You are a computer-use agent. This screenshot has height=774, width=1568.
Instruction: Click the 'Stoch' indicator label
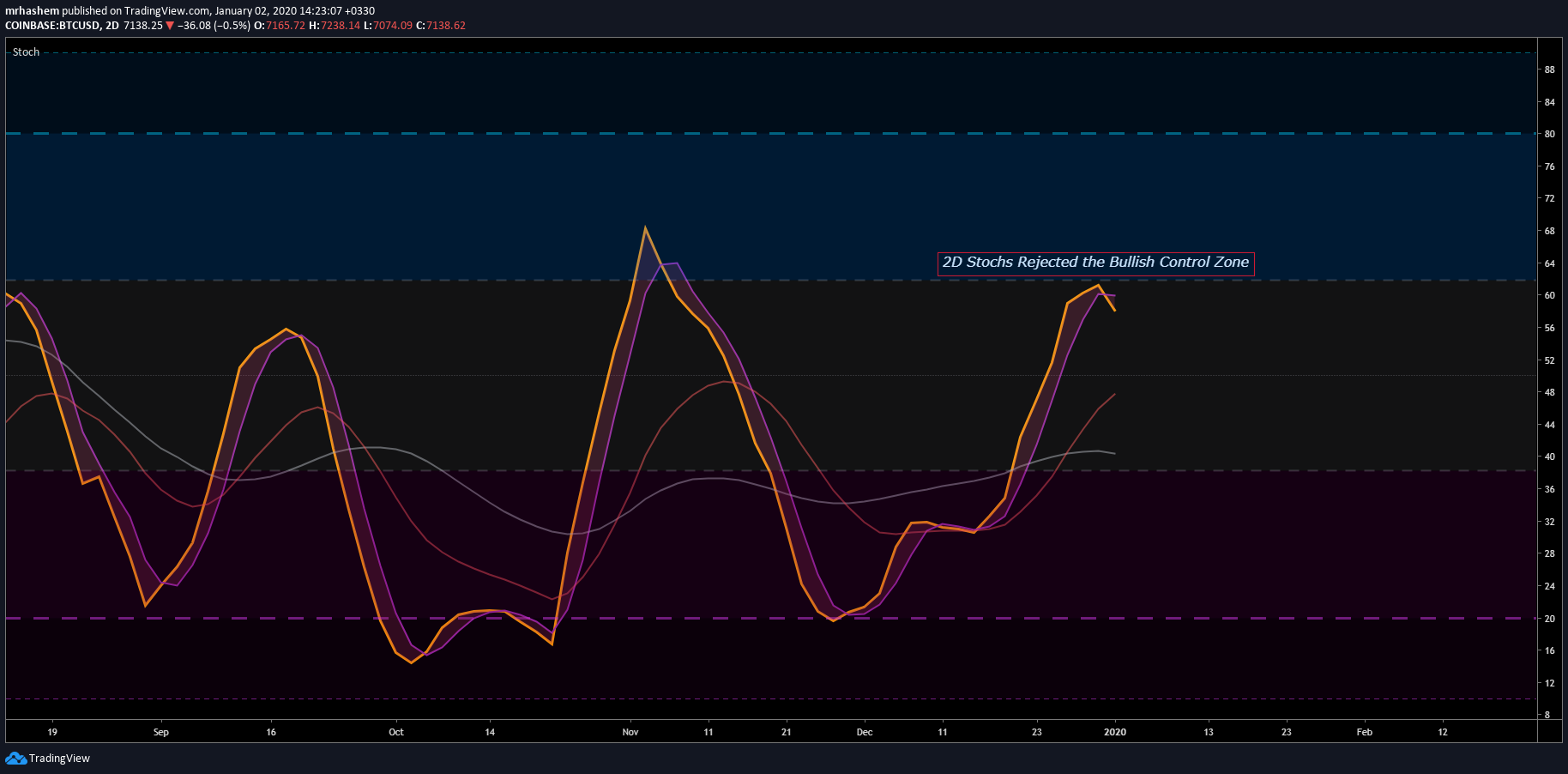click(x=26, y=52)
